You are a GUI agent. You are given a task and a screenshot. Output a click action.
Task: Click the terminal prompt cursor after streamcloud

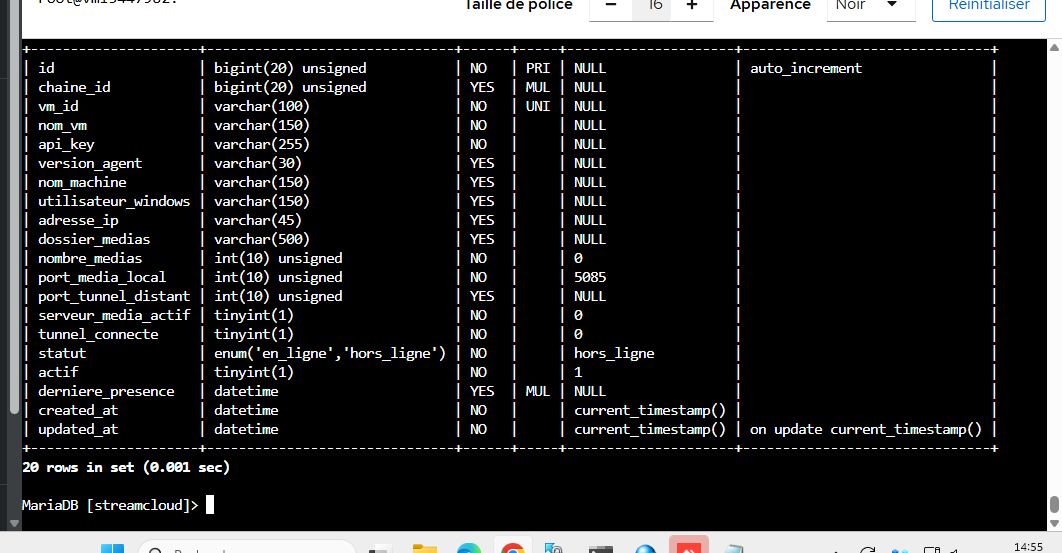tap(210, 505)
